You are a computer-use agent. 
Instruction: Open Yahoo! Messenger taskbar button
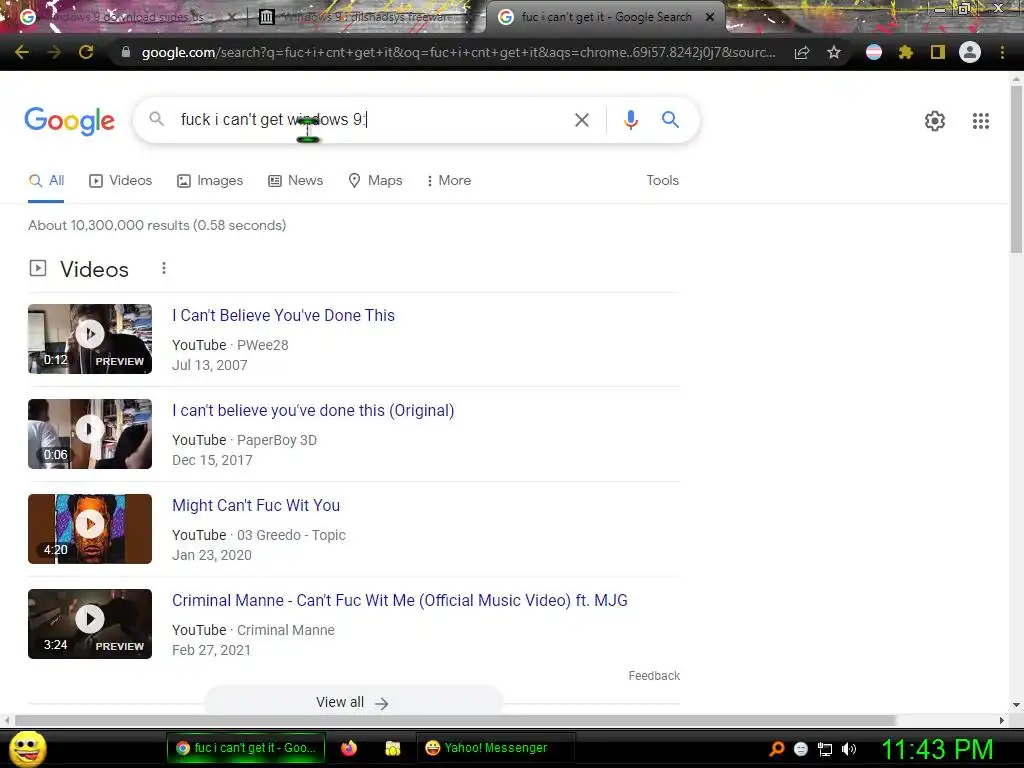(x=494, y=748)
